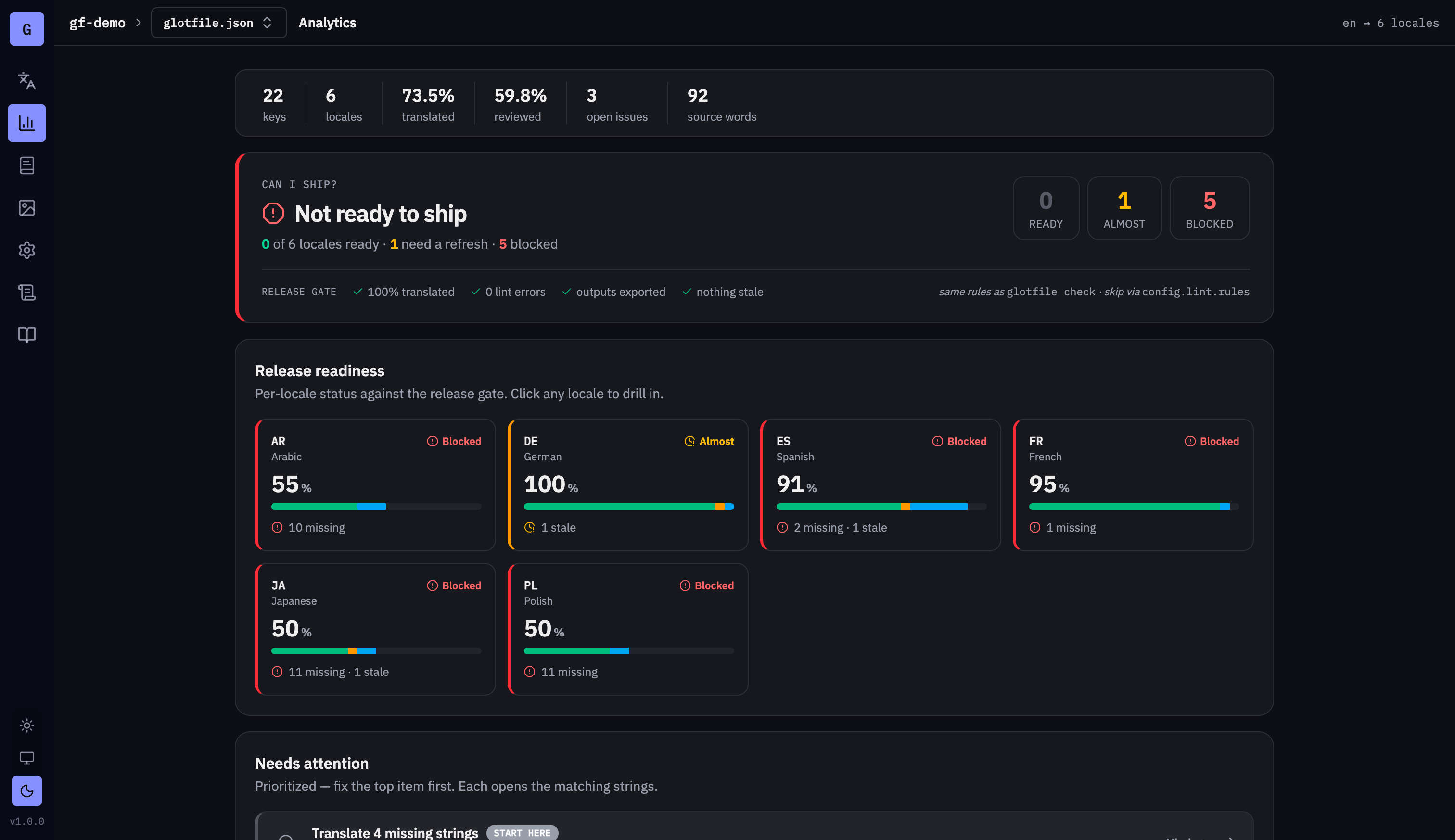Viewport: 1455px width, 840px height.
Task: Select dark theme moon icon
Action: point(26,791)
